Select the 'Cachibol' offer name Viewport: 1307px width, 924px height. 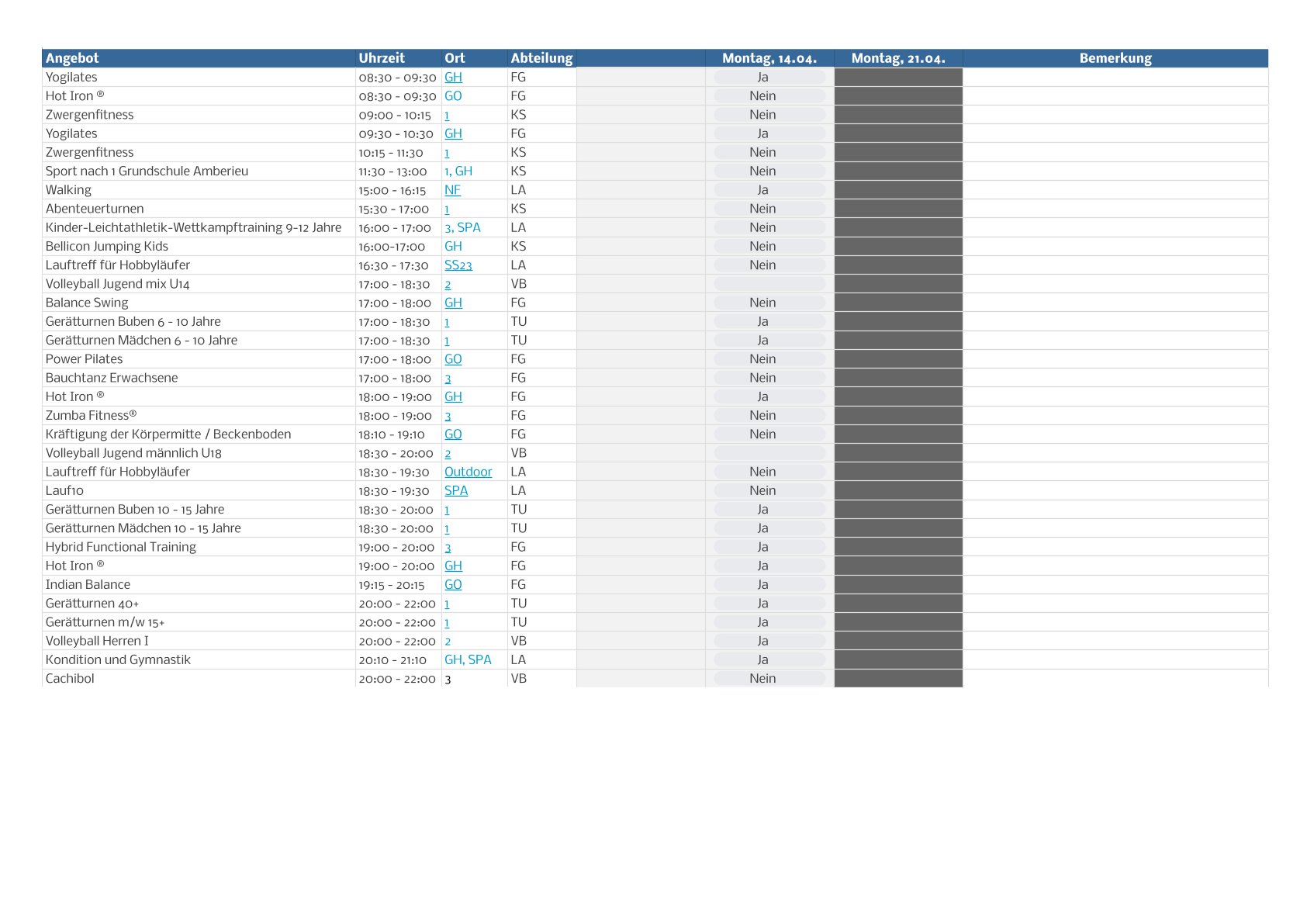coord(70,679)
